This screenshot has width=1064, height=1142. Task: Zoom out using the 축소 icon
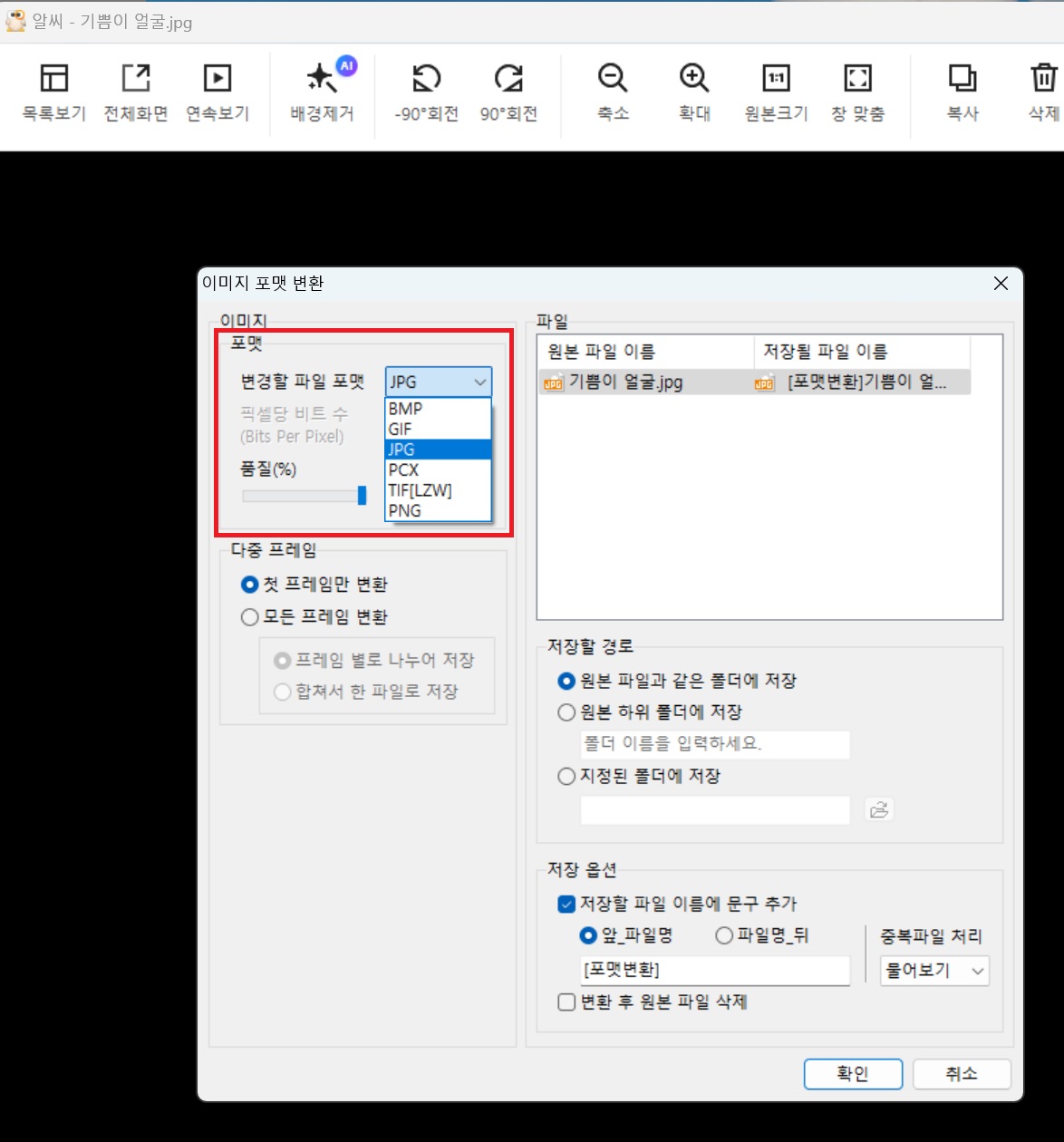(x=613, y=91)
